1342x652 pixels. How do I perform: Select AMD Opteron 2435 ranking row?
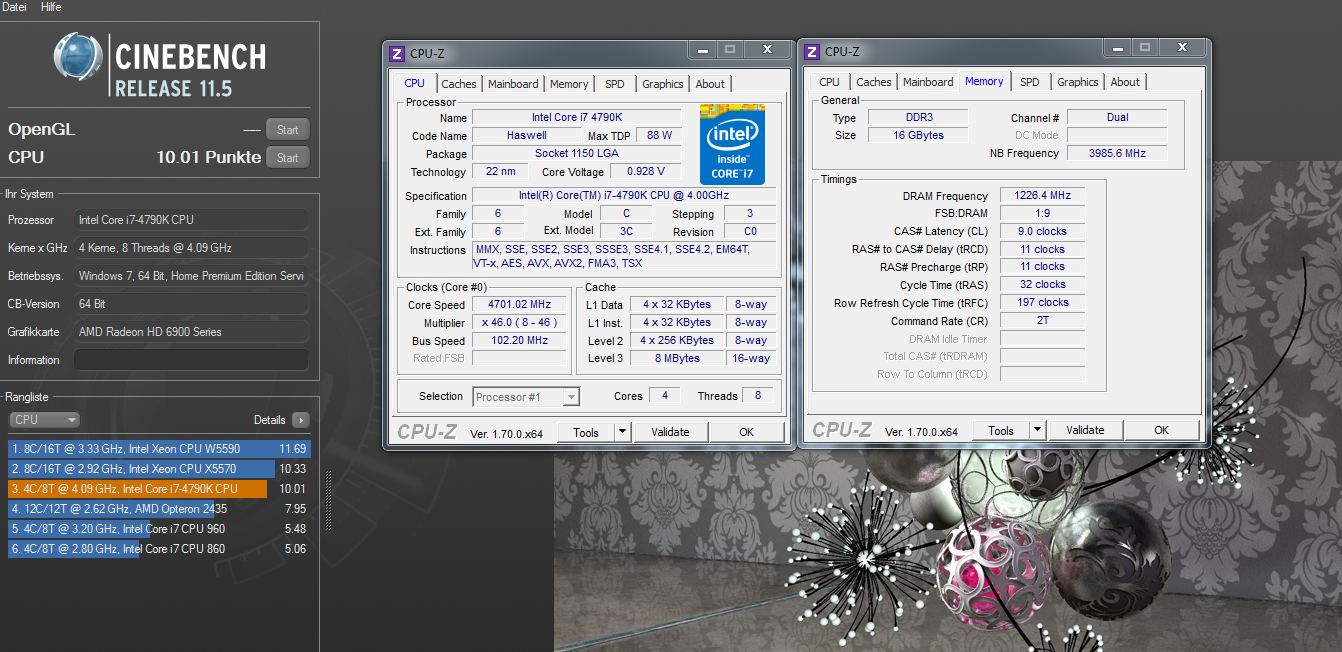(160, 509)
